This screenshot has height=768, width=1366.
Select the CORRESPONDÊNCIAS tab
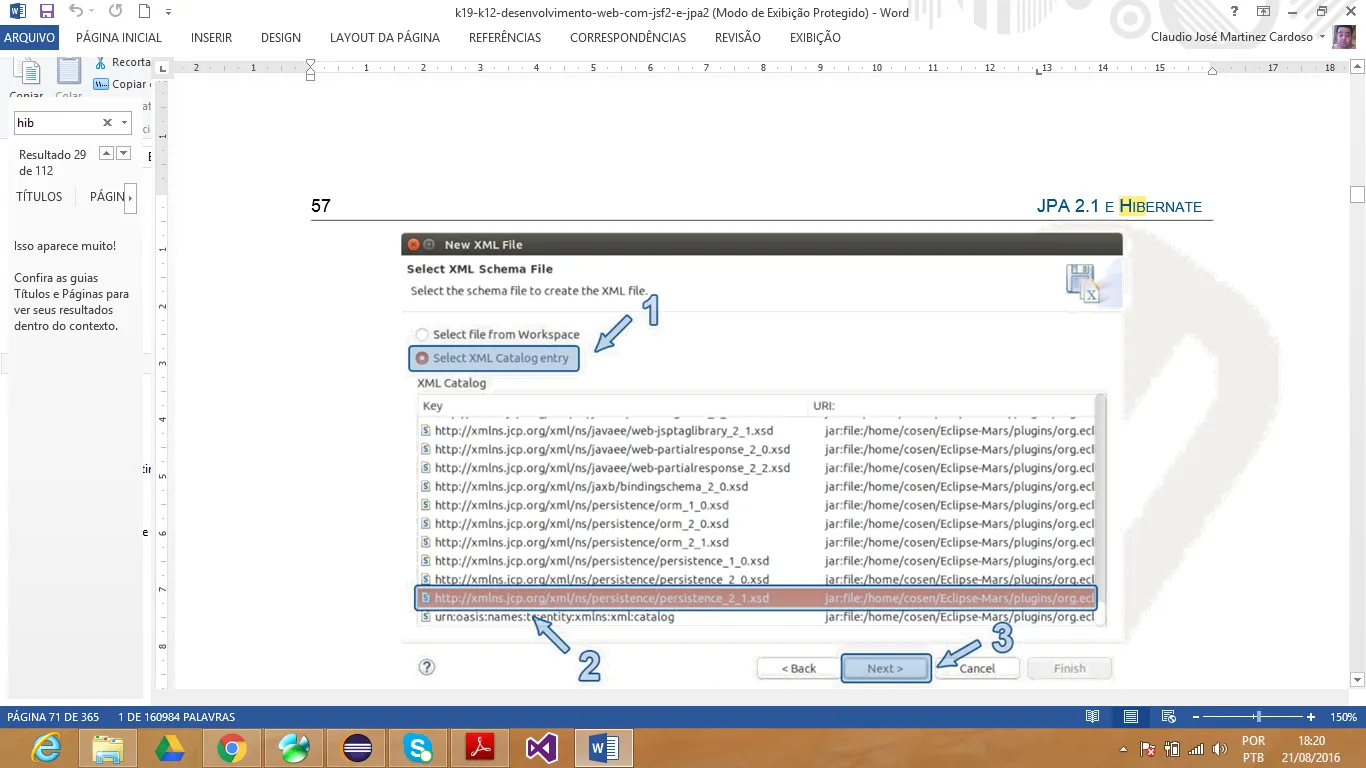[628, 38]
